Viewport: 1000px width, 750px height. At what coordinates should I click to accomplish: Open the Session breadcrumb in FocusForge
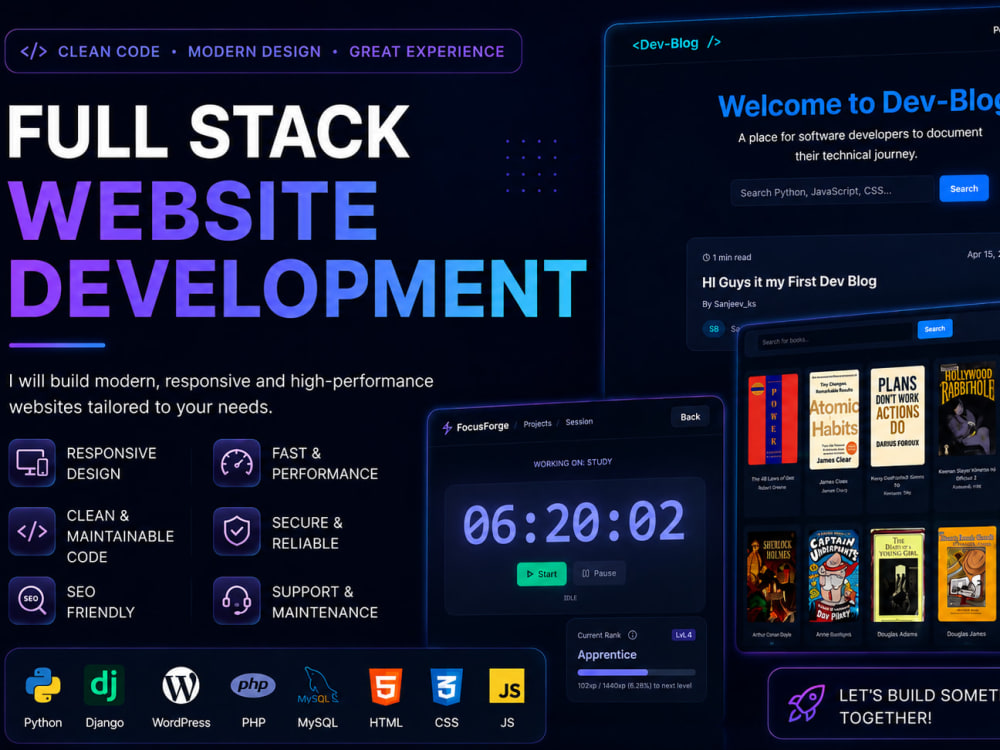(x=579, y=422)
